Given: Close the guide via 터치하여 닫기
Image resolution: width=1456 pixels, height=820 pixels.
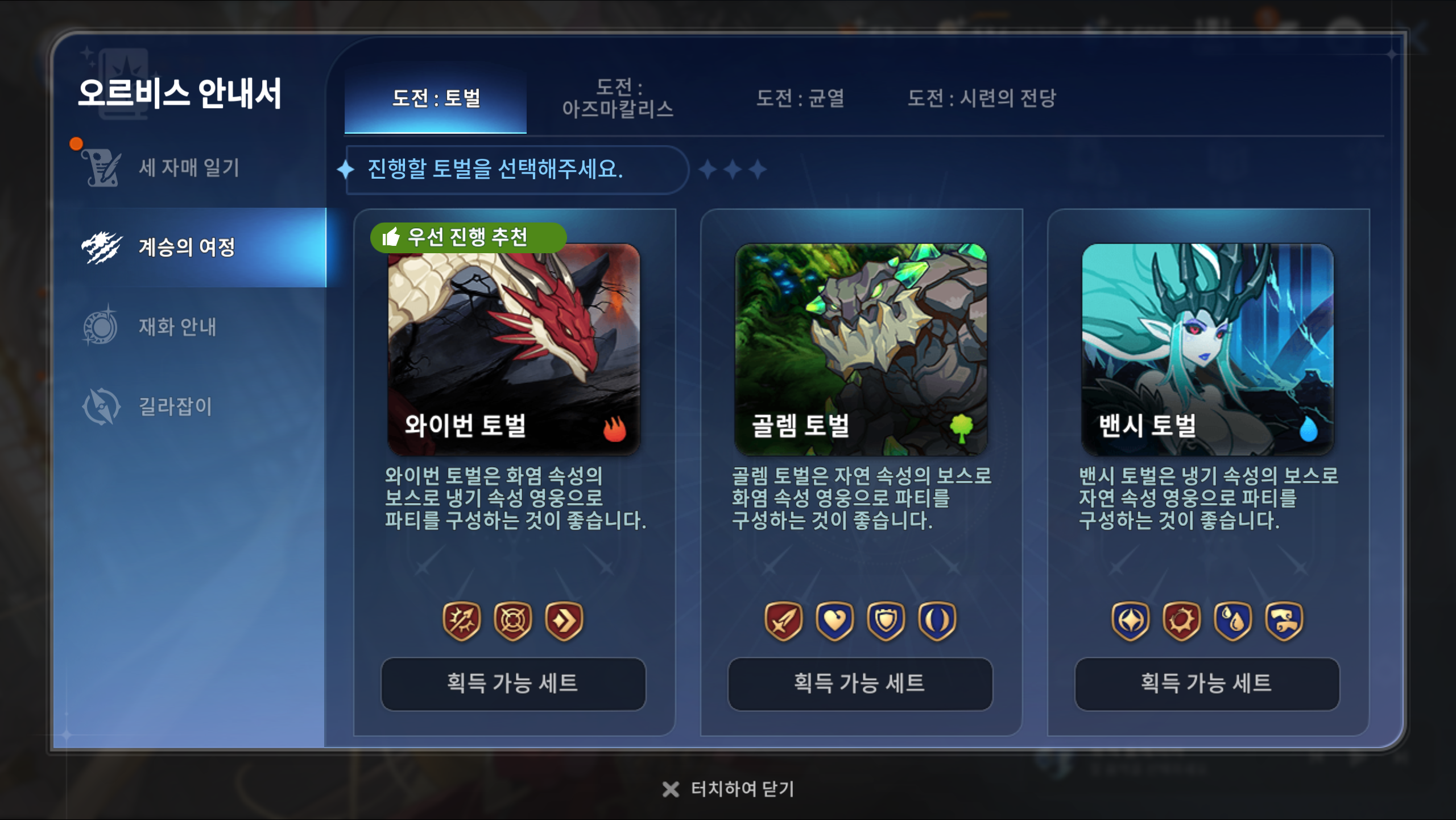Looking at the screenshot, I should 729,789.
